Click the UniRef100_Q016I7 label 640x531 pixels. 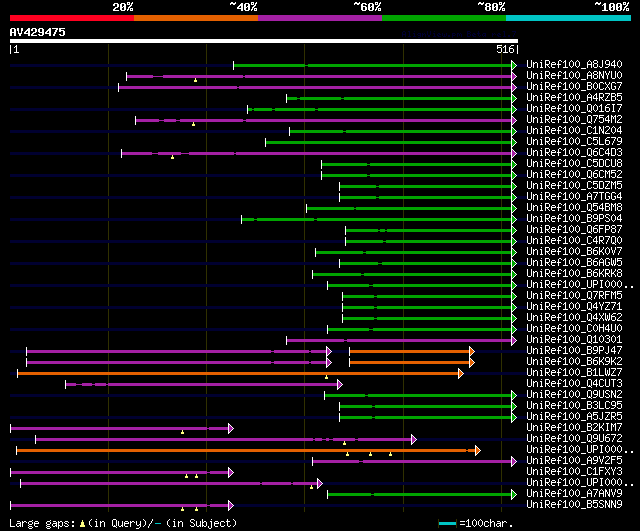(574, 109)
